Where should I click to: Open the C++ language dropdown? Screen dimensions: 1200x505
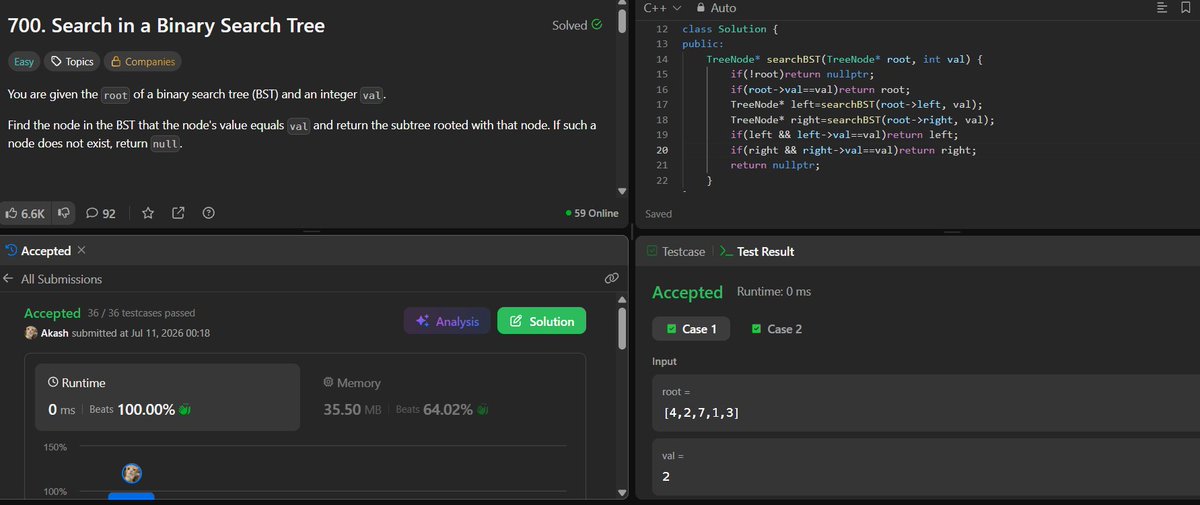tap(662, 7)
